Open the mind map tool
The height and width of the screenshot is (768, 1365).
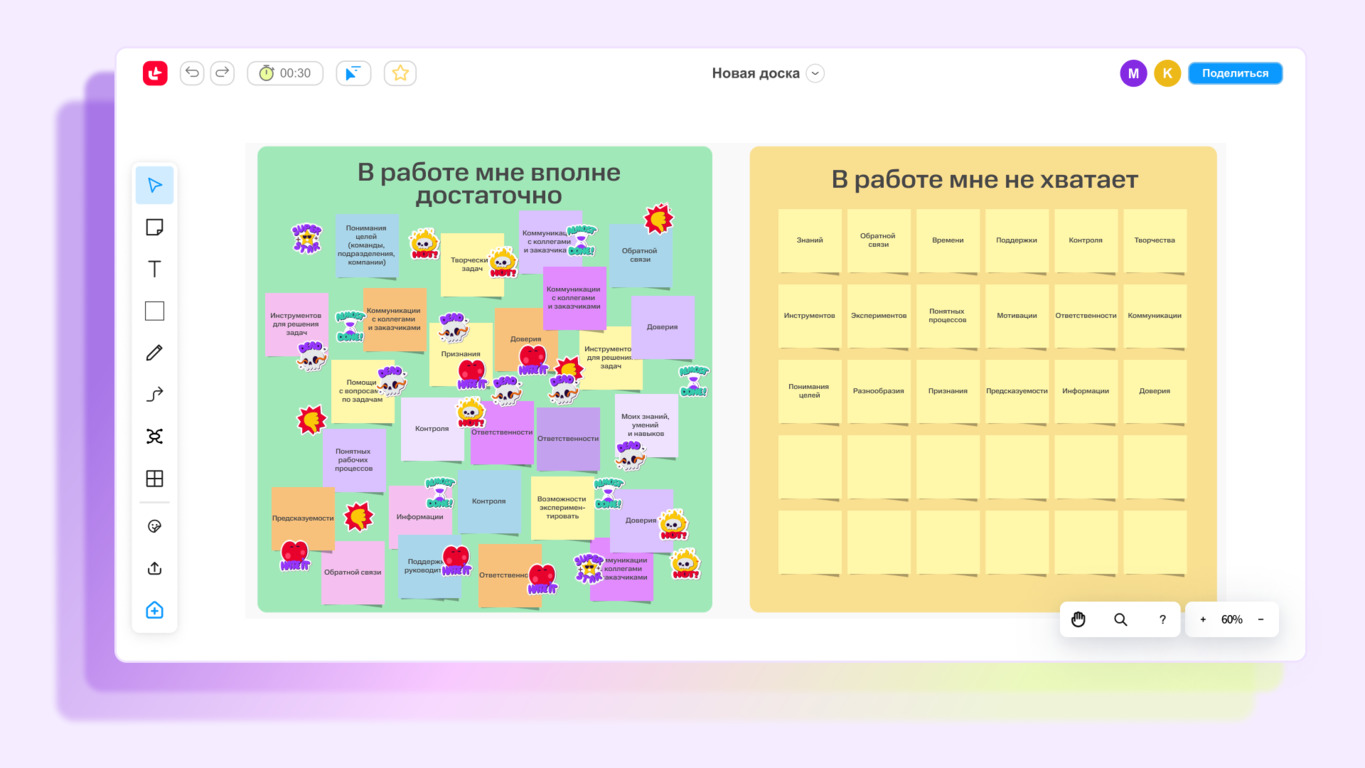154,437
